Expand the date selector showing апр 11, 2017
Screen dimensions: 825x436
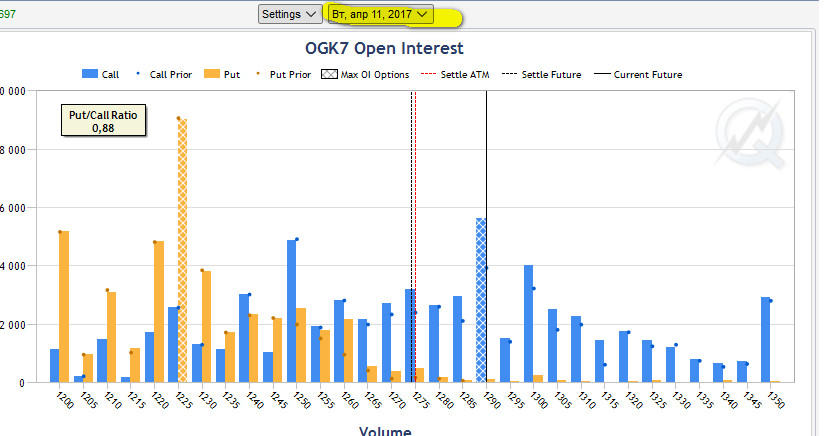[x=381, y=14]
